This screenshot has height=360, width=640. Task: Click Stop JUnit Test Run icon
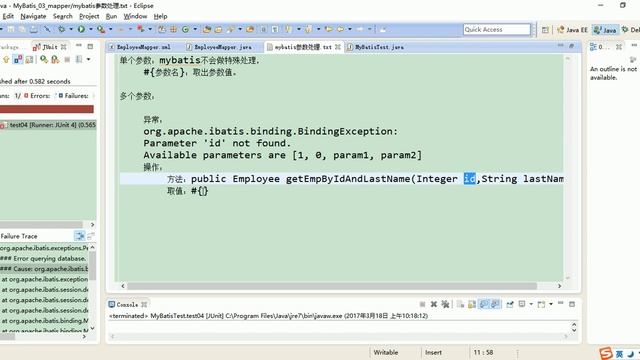tap(67, 60)
